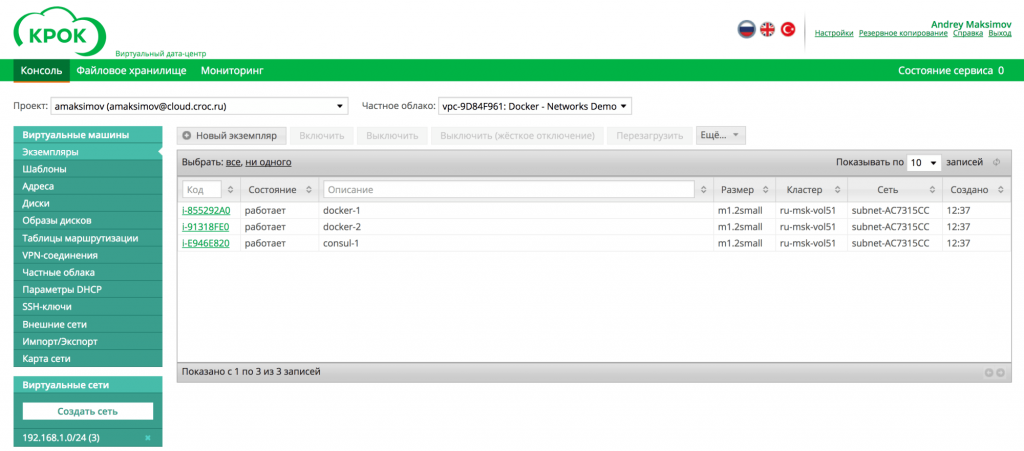The image size is (1024, 451).
Task: Remove the 192.168.1.0/24 network with x icon
Action: click(x=148, y=438)
